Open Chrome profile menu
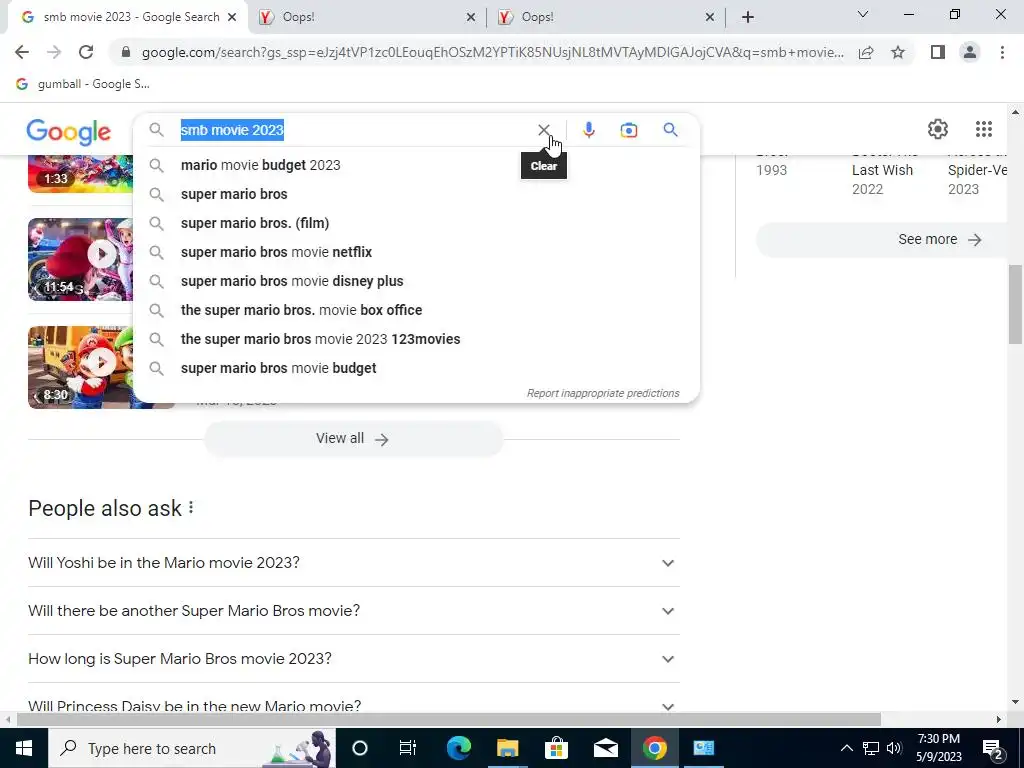 (970, 52)
